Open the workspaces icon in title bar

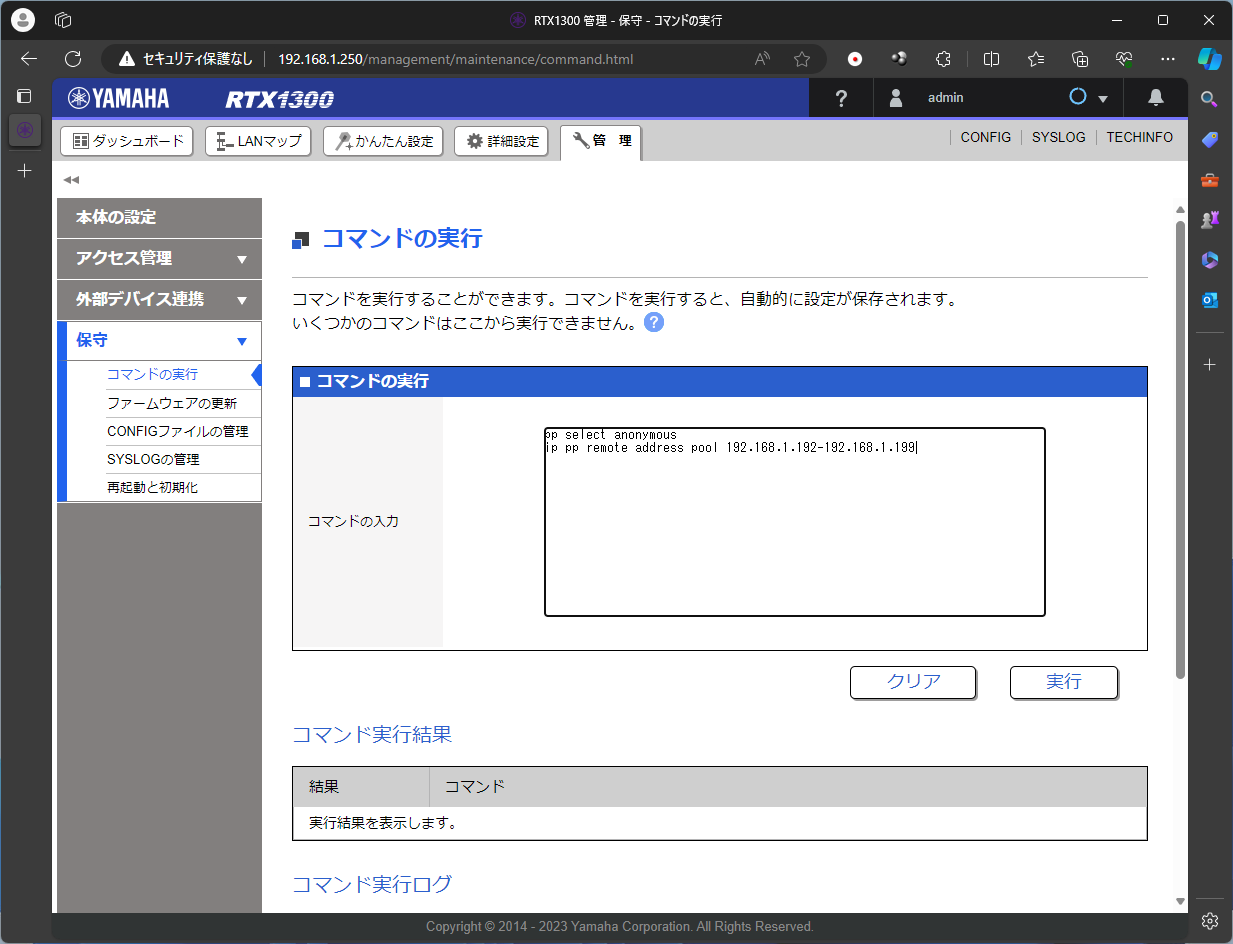pos(63,20)
